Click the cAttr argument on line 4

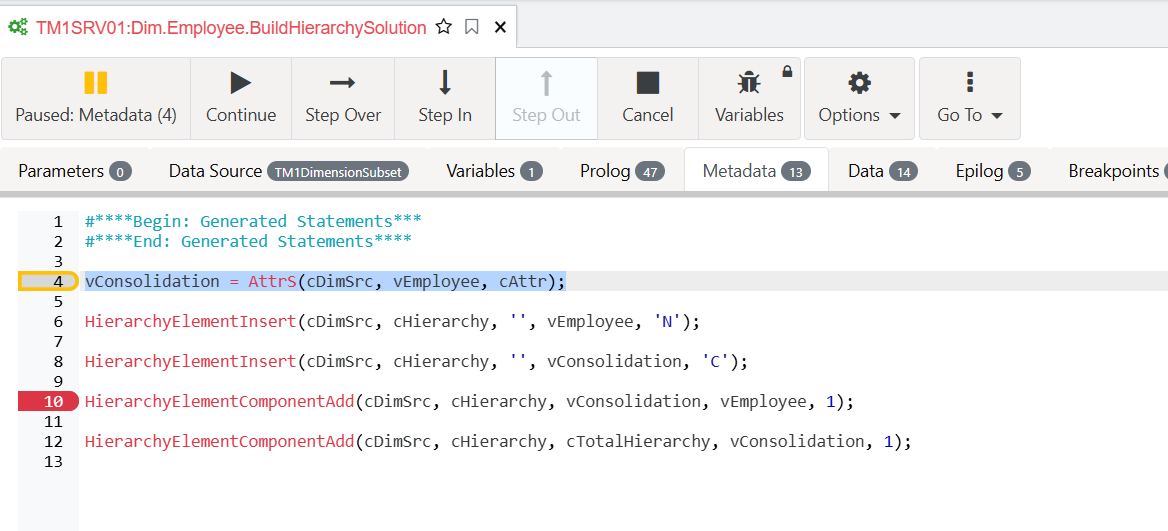pyautogui.click(x=523, y=282)
